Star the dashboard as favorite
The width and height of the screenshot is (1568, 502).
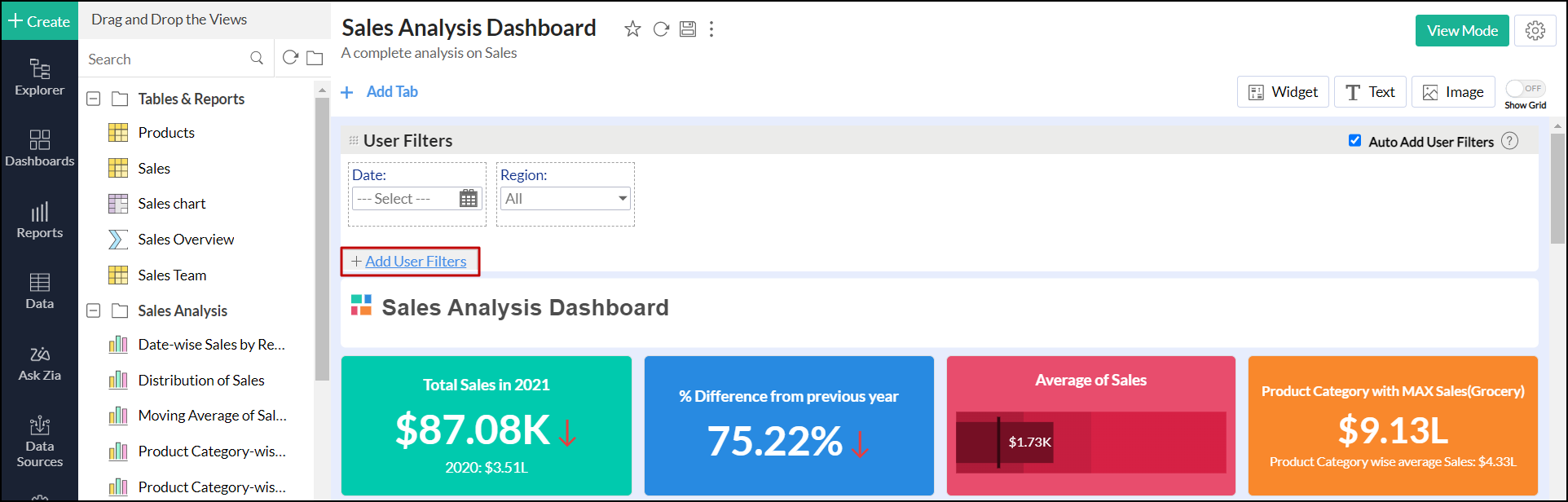pos(632,29)
